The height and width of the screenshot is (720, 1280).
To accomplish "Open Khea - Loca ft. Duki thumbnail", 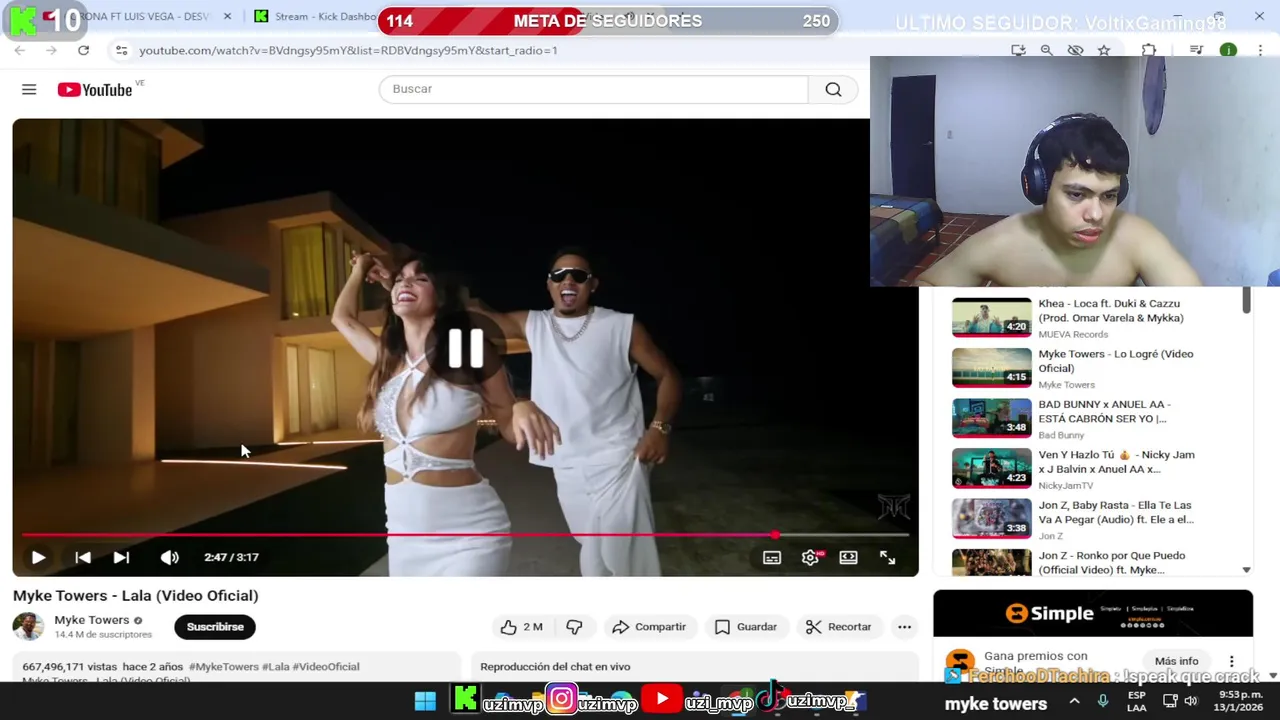I will click(991, 317).
